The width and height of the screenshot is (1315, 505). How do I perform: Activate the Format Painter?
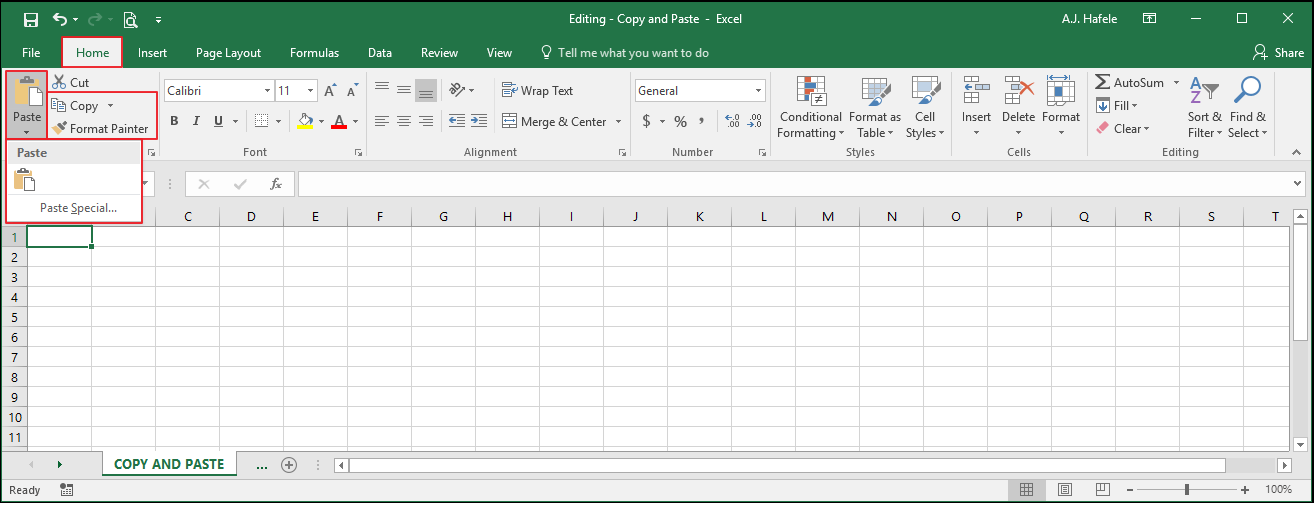pos(100,129)
